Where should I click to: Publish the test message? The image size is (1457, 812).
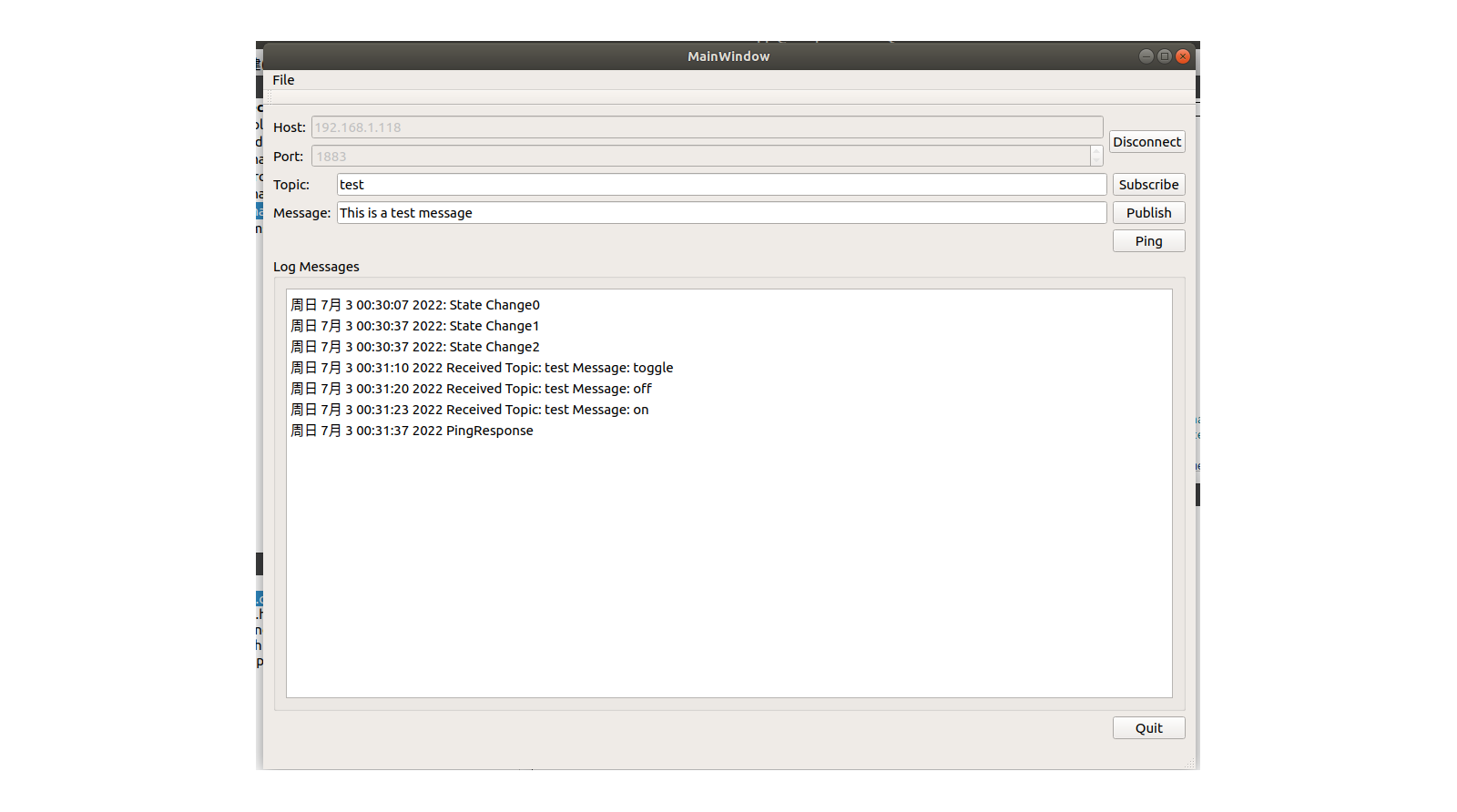(x=1148, y=213)
